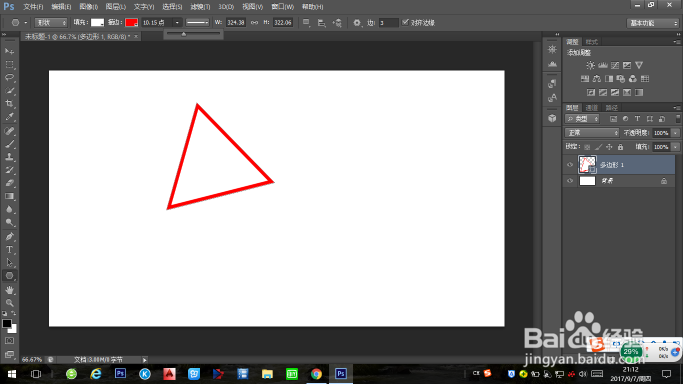Switch to the 路径 tab
683x384 pixels.
612,108
